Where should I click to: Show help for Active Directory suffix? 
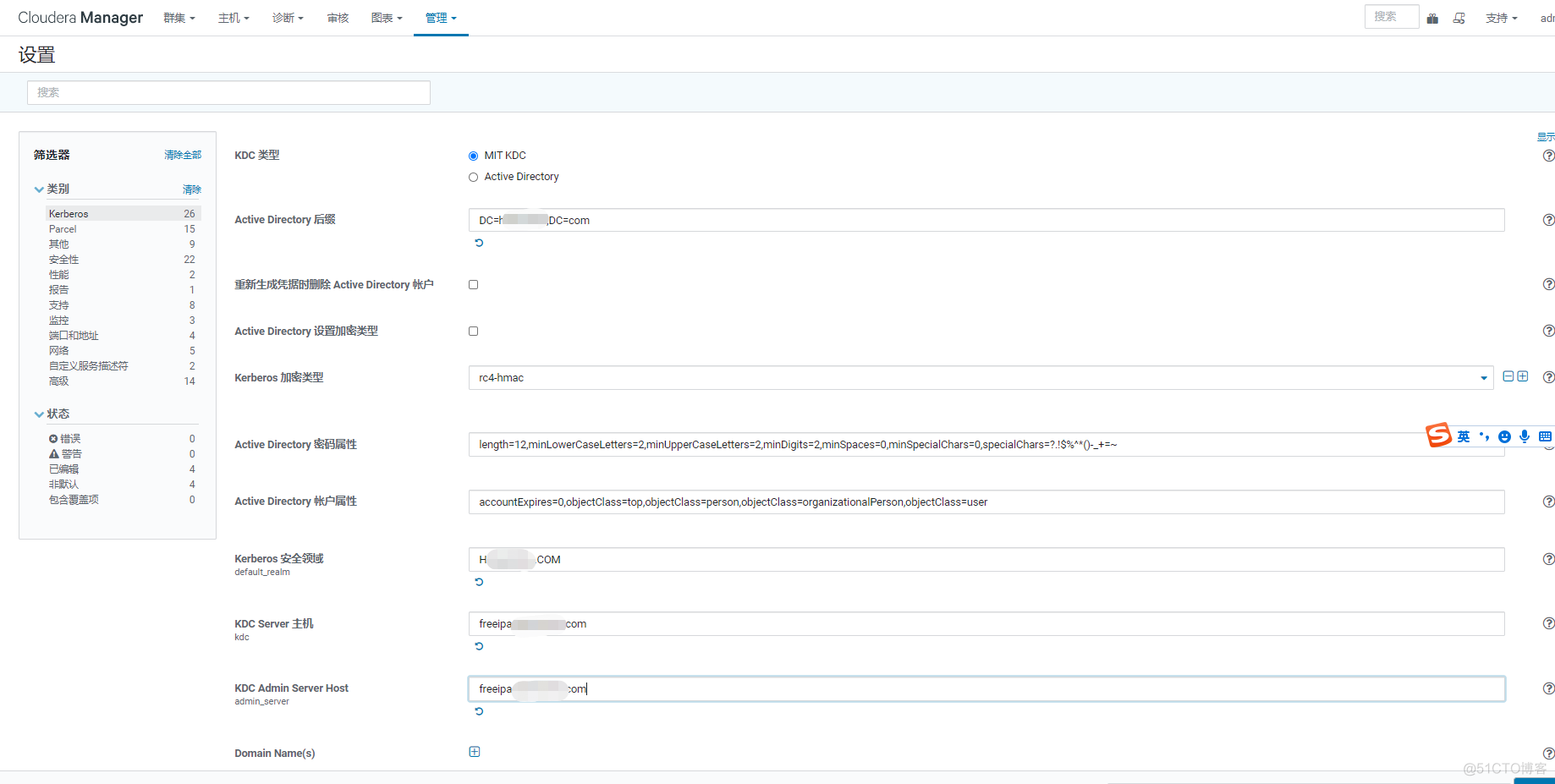[1548, 220]
